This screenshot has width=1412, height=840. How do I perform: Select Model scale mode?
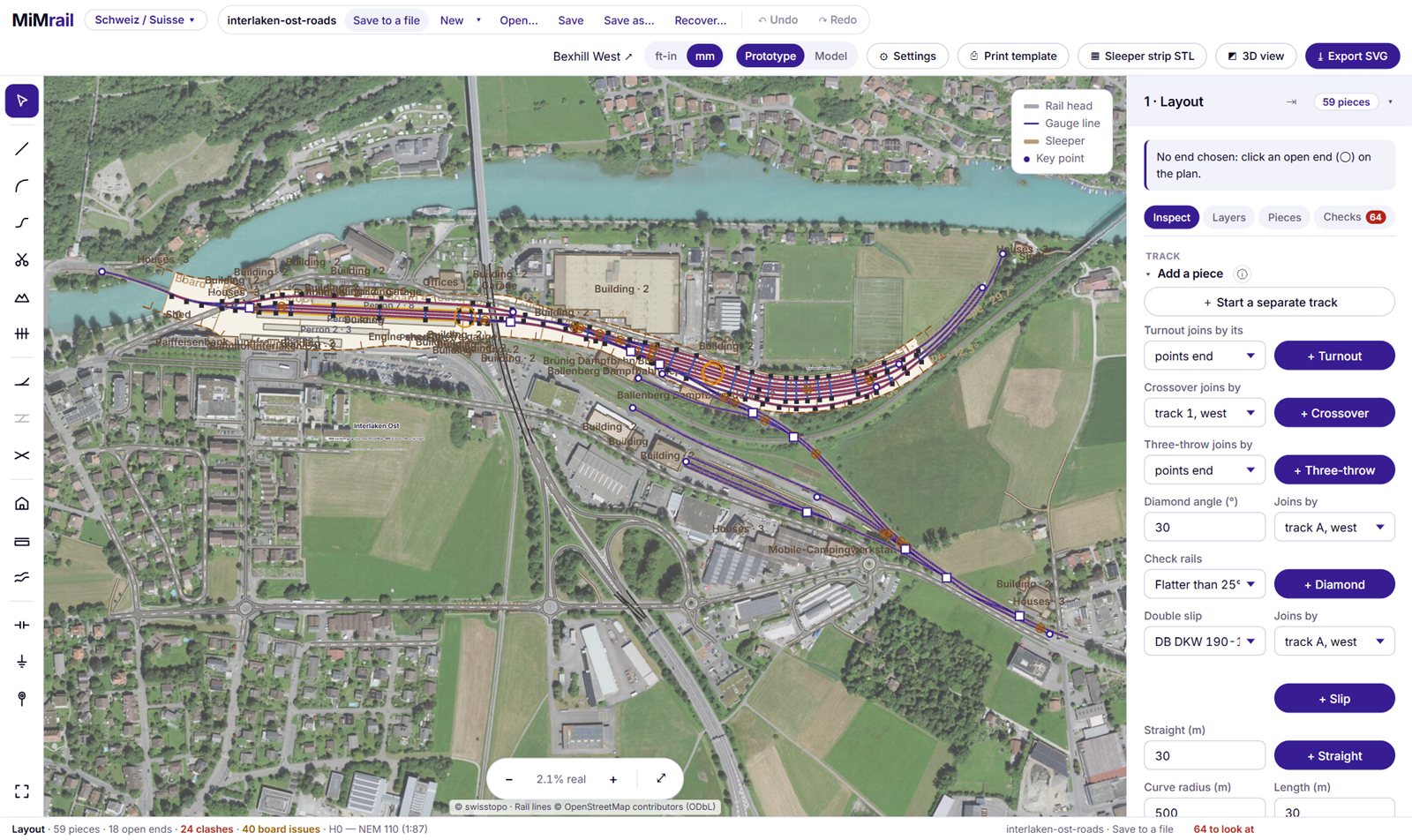tap(830, 56)
